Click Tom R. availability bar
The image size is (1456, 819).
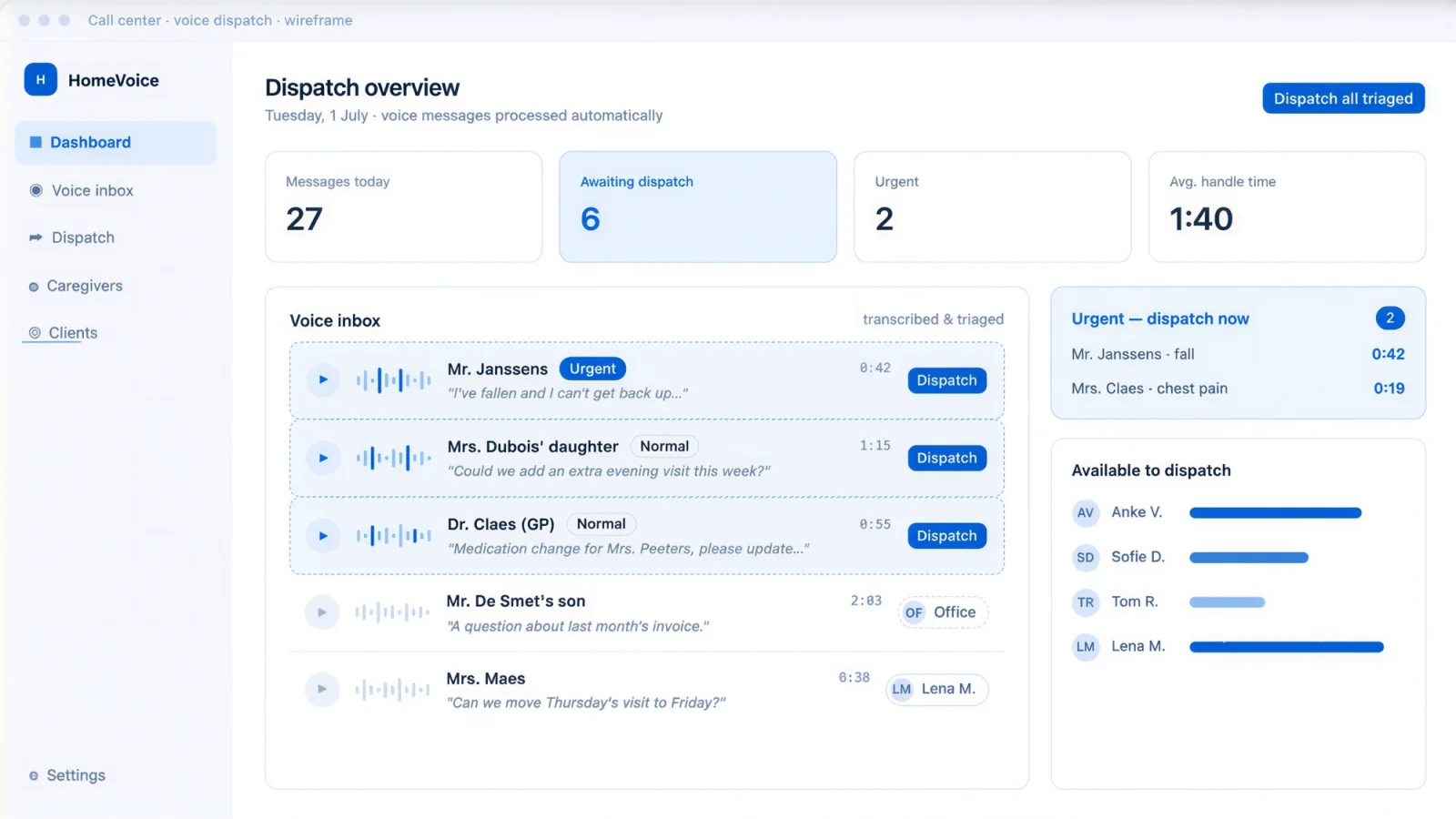1227,602
